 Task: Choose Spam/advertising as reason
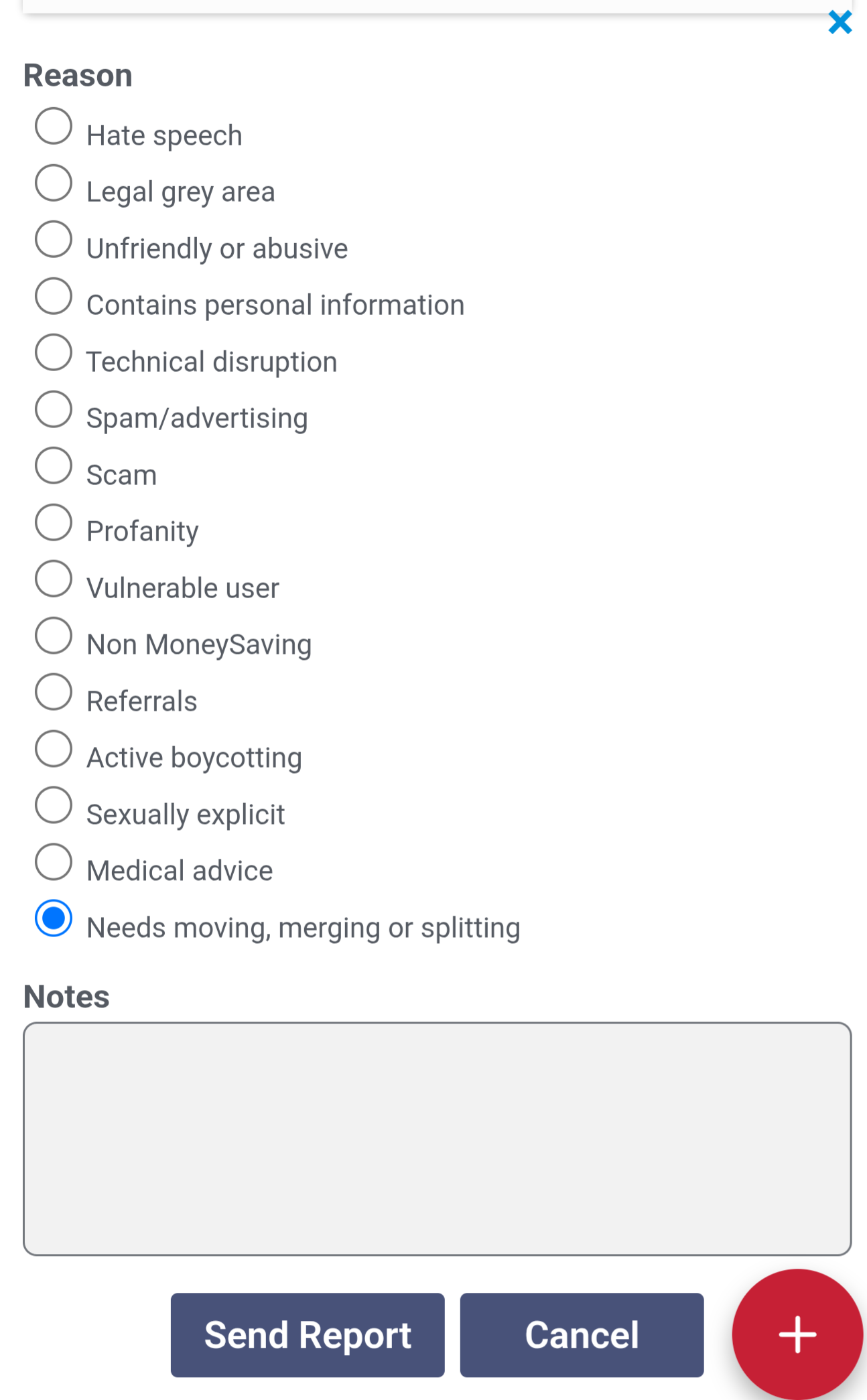pyautogui.click(x=54, y=409)
